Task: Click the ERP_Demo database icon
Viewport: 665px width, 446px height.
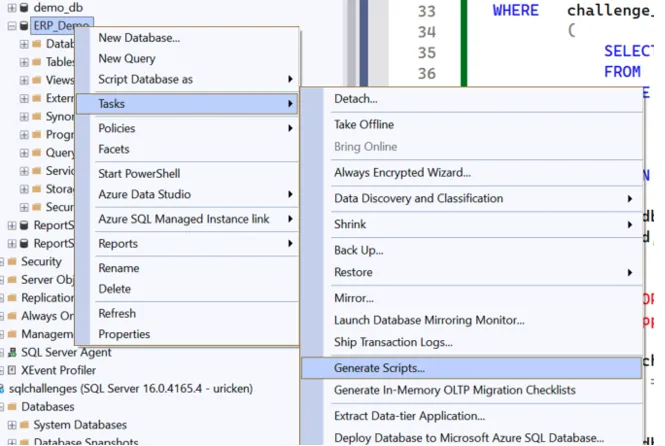Action: point(24,26)
